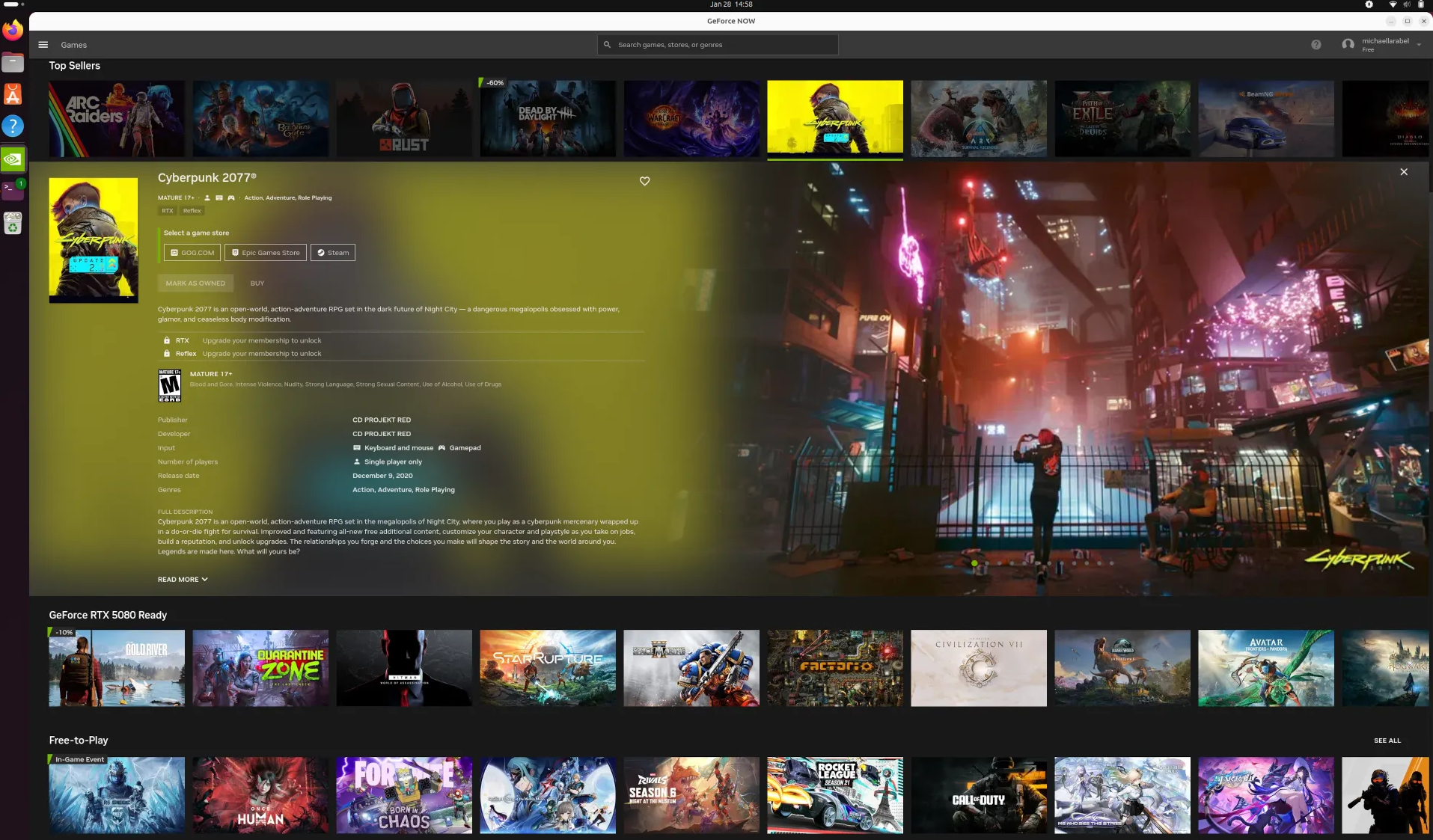This screenshot has width=1433, height=840.
Task: Select first screenshot carousel dot
Action: click(x=974, y=563)
